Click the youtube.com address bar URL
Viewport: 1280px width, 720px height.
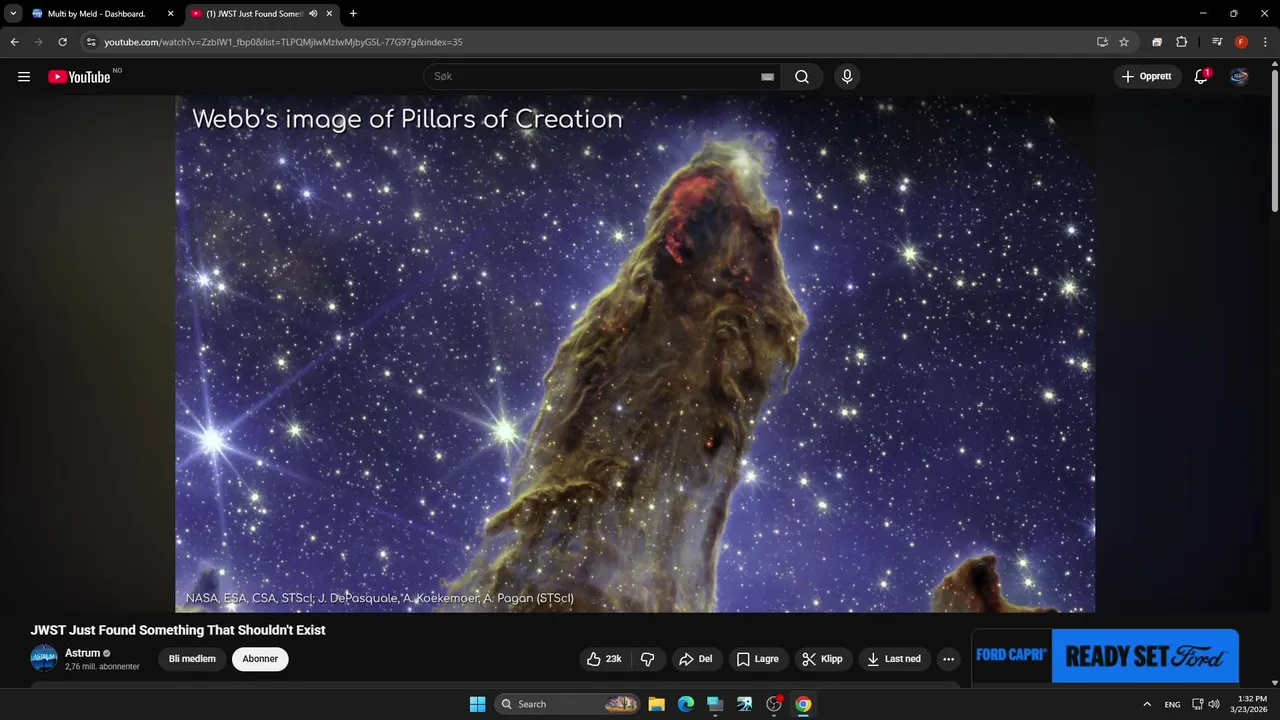point(283,42)
